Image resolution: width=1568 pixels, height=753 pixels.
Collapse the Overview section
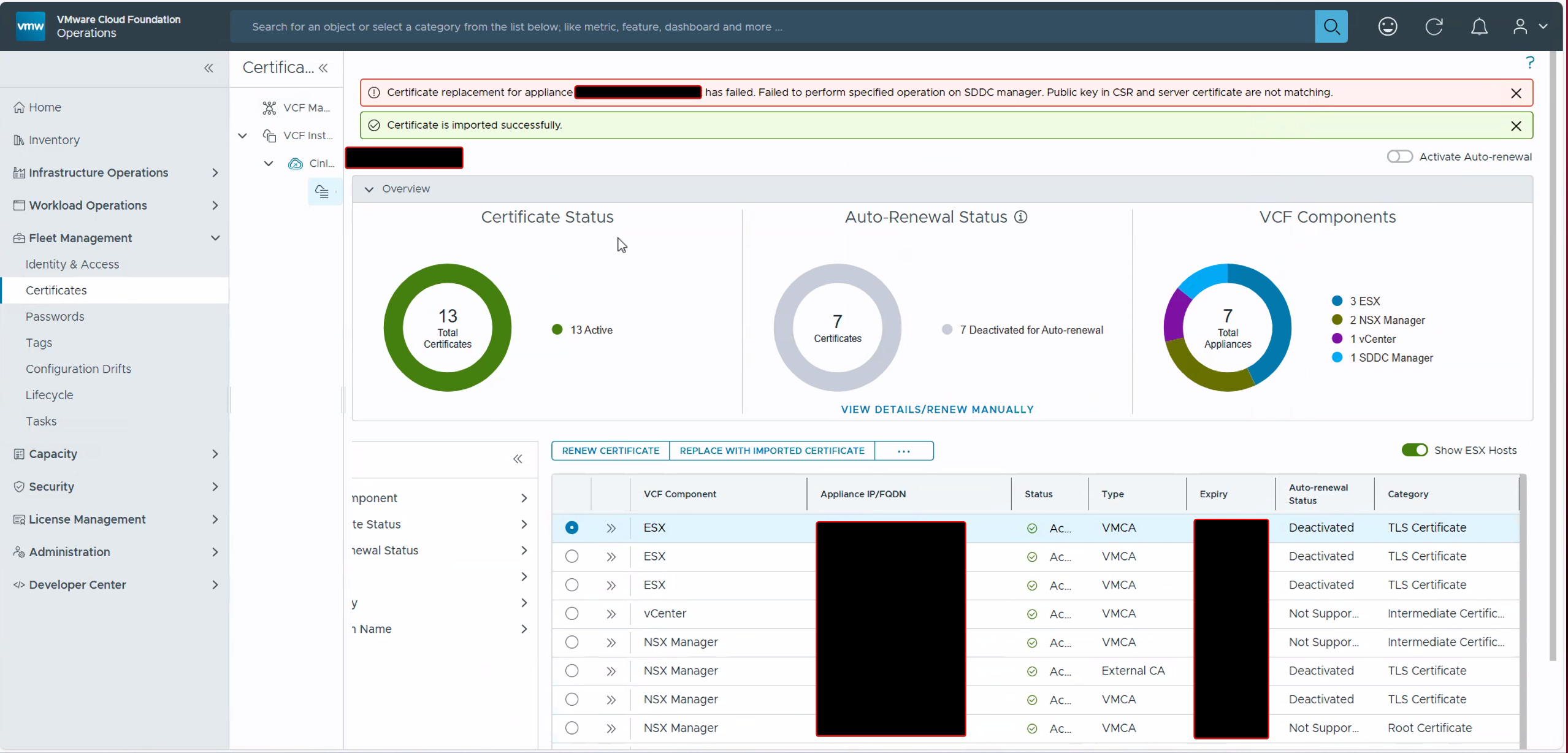(x=369, y=189)
